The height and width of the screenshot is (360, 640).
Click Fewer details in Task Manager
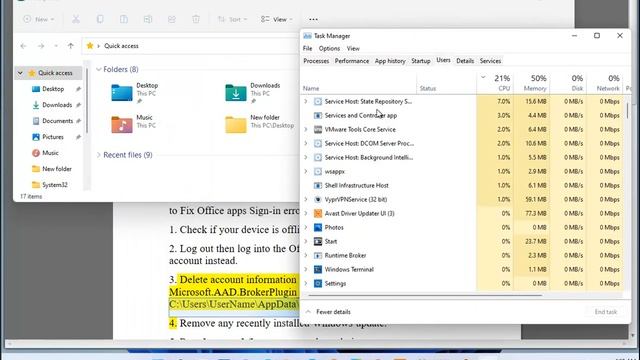pyautogui.click(x=328, y=312)
